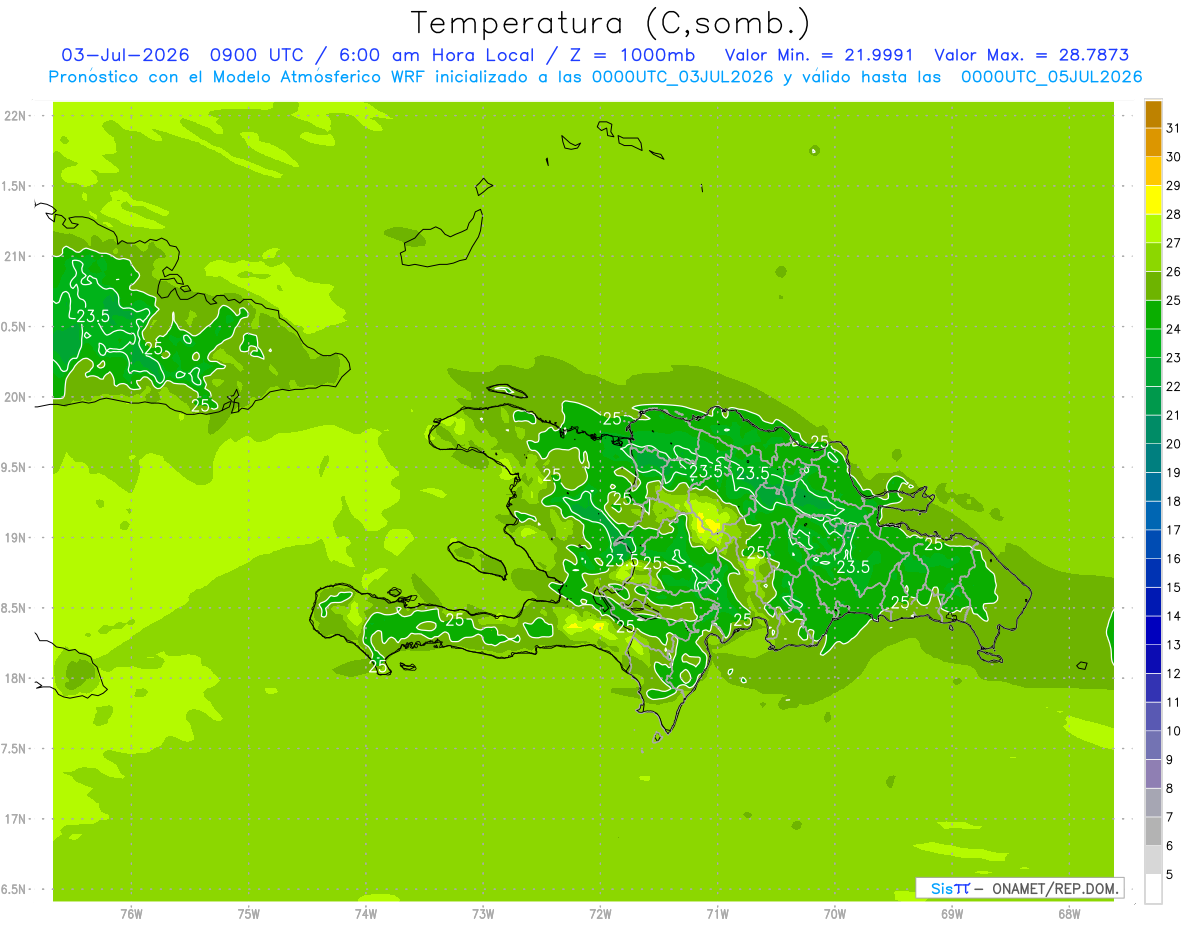Click the legend color band between 10 and 11
1200x927 pixels.
pyautogui.click(x=1153, y=716)
